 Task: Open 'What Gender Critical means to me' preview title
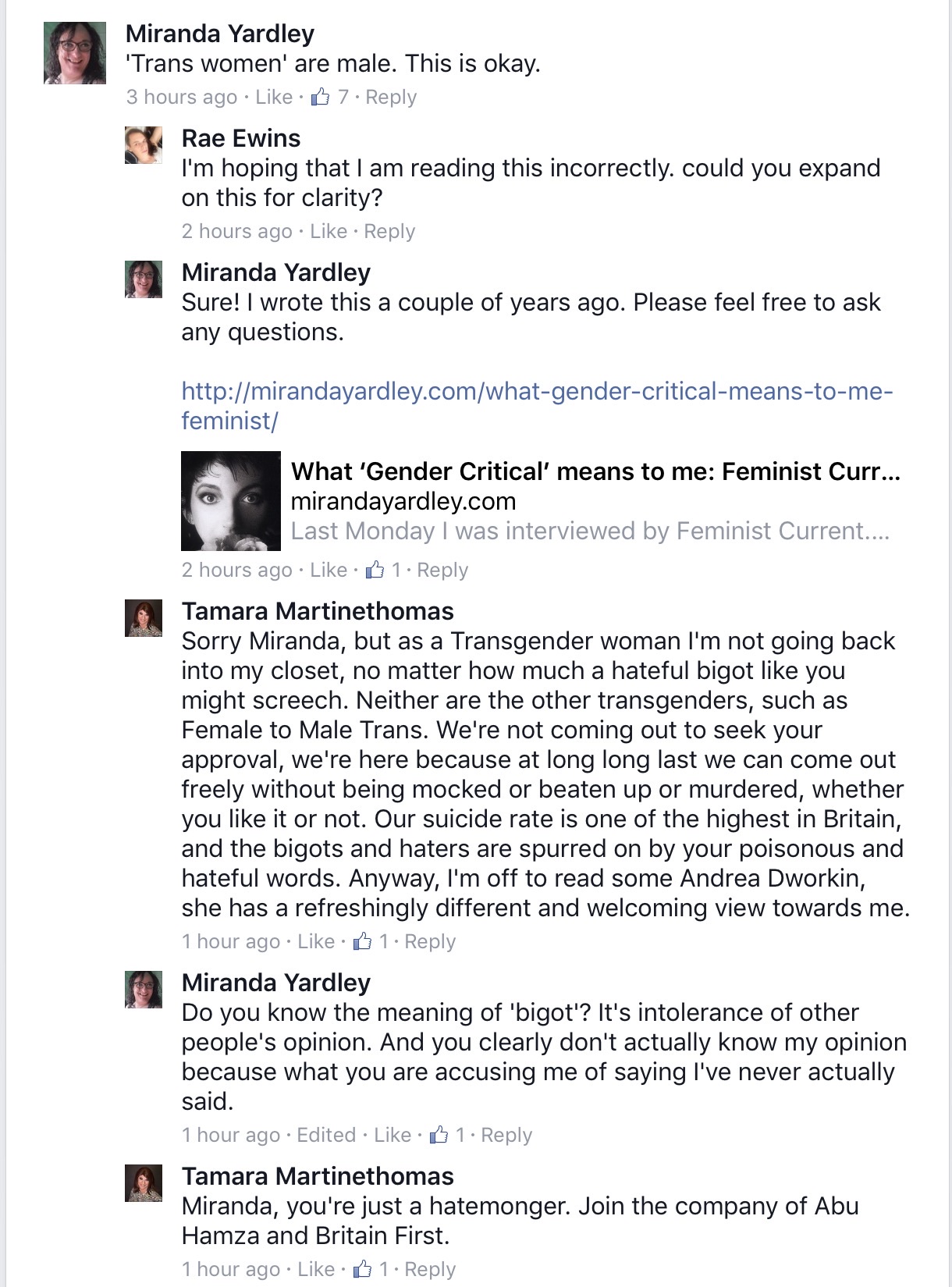pos(595,471)
